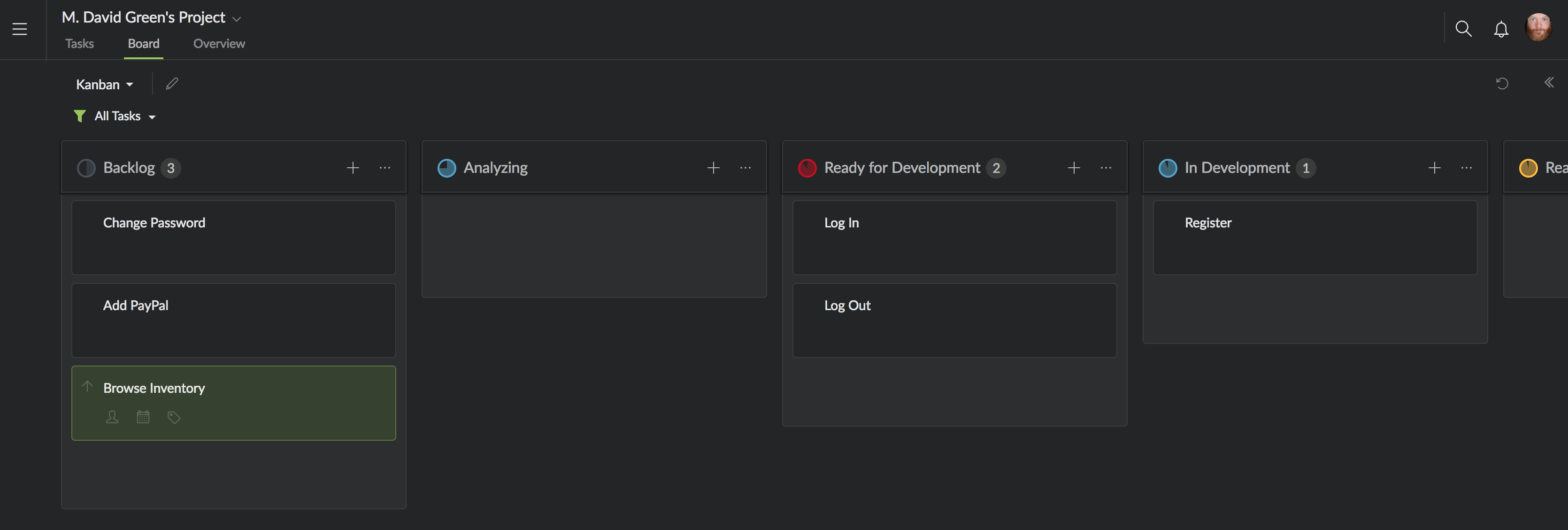Open the Kanban view dropdown

click(x=104, y=85)
